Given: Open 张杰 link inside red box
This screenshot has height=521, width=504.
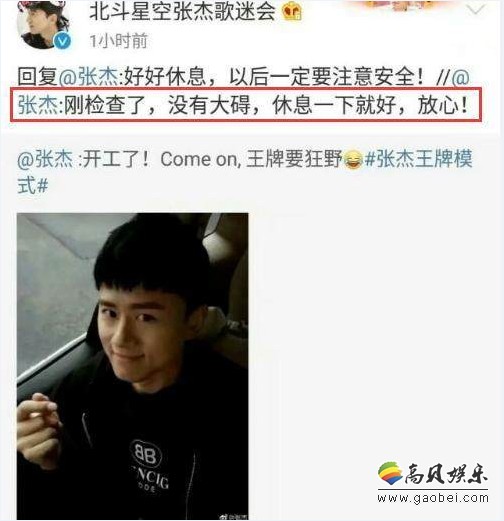Looking at the screenshot, I should click(37, 105).
